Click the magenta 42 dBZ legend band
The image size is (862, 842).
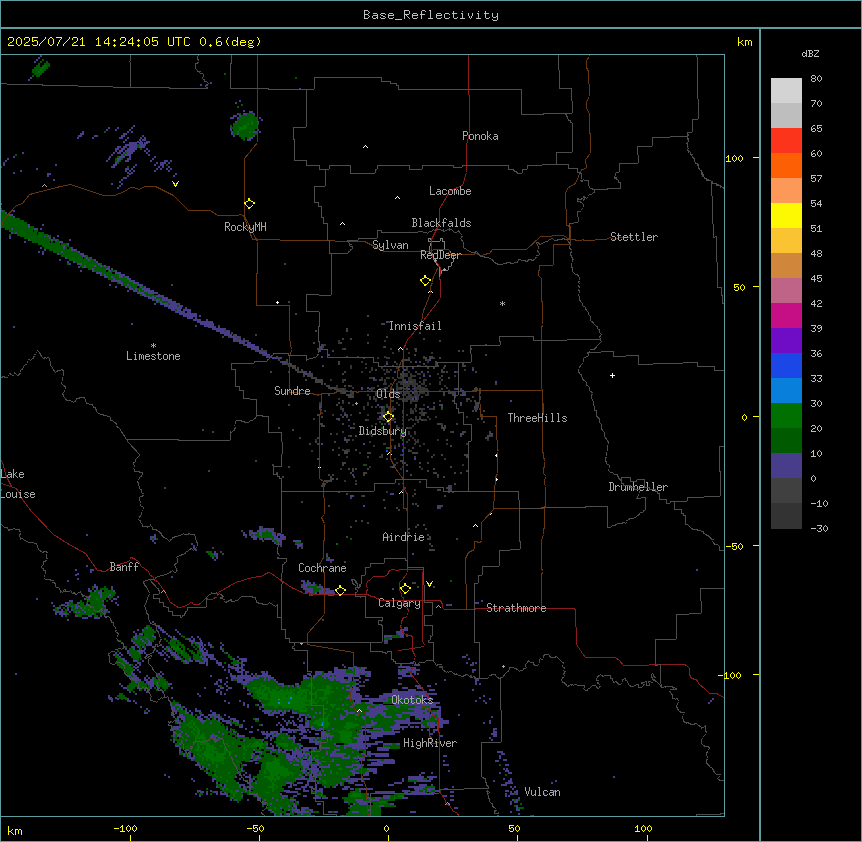tap(786, 315)
